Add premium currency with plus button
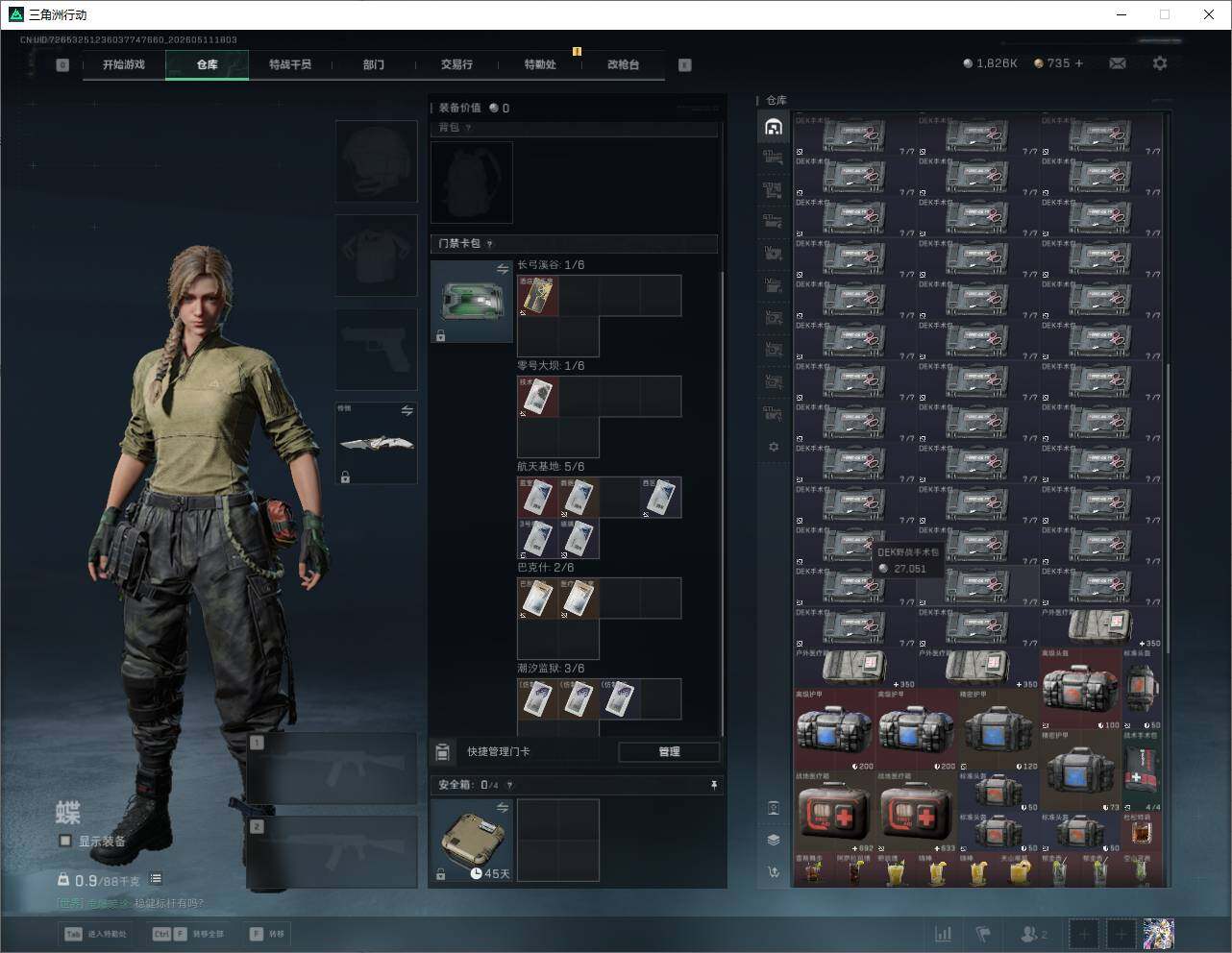The height and width of the screenshot is (953, 1232). tap(1079, 63)
